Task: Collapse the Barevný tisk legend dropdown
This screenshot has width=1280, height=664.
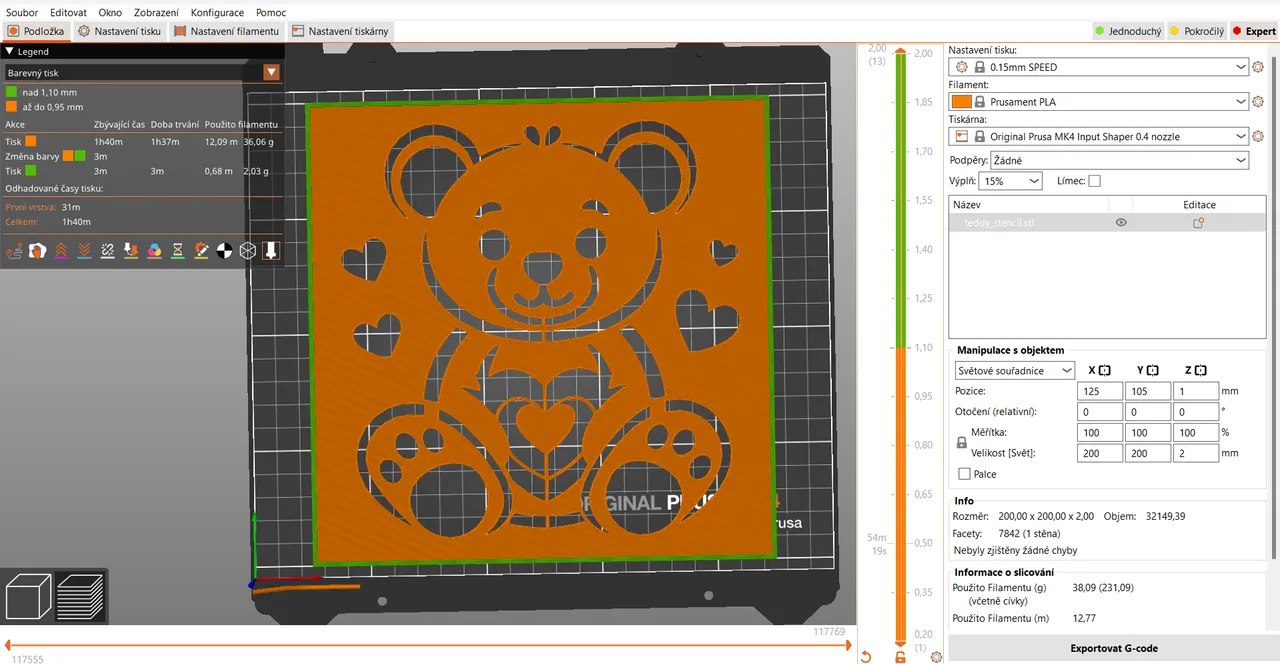Action: click(271, 72)
